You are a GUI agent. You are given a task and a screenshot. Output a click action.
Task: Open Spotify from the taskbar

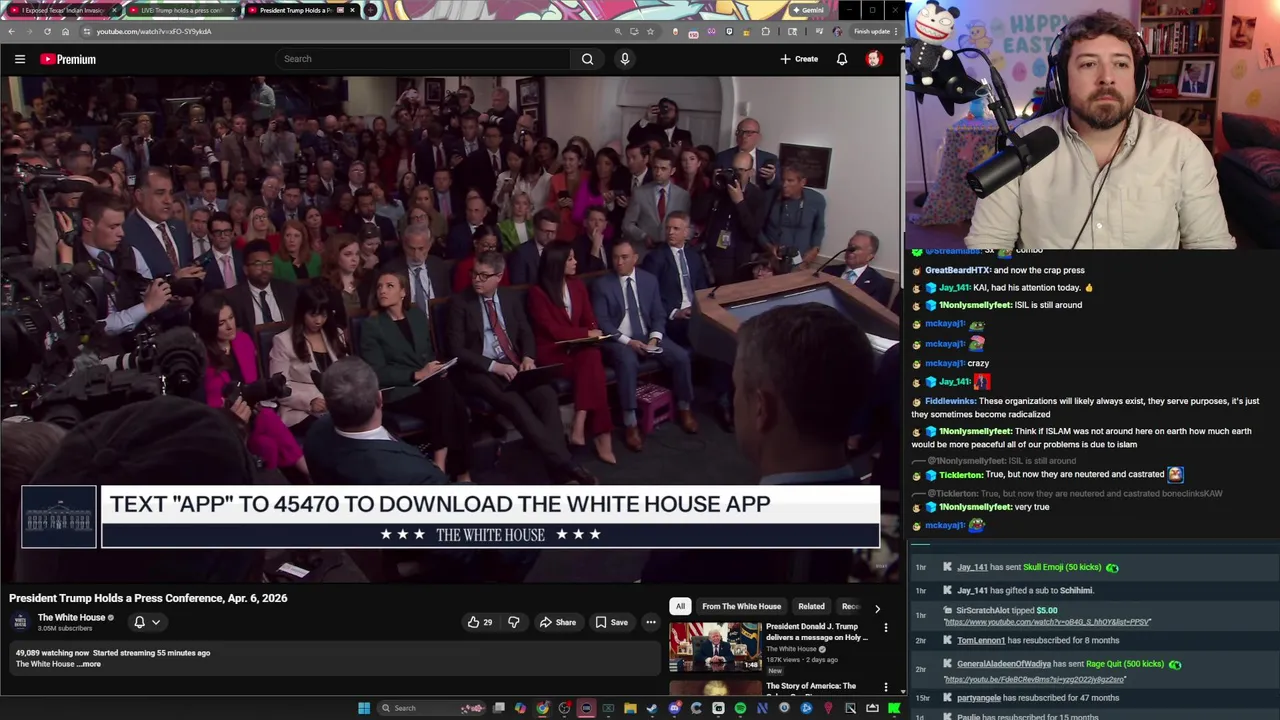point(740,708)
